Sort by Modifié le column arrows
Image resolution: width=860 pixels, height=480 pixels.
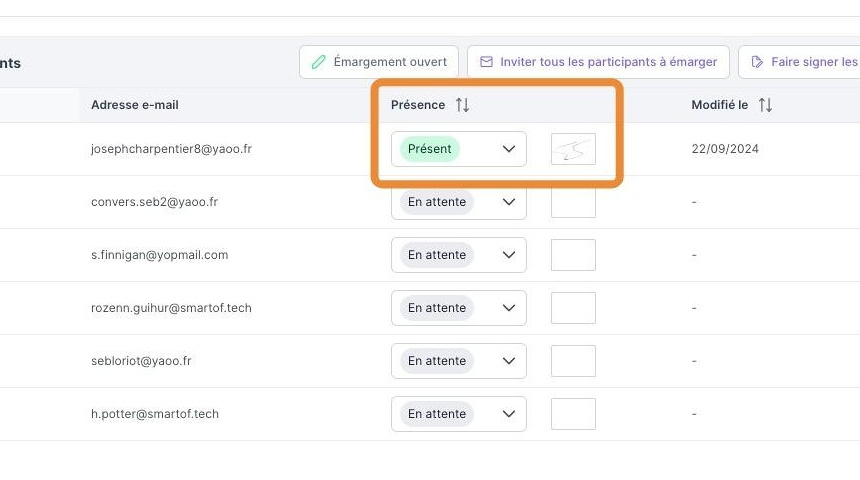(765, 105)
